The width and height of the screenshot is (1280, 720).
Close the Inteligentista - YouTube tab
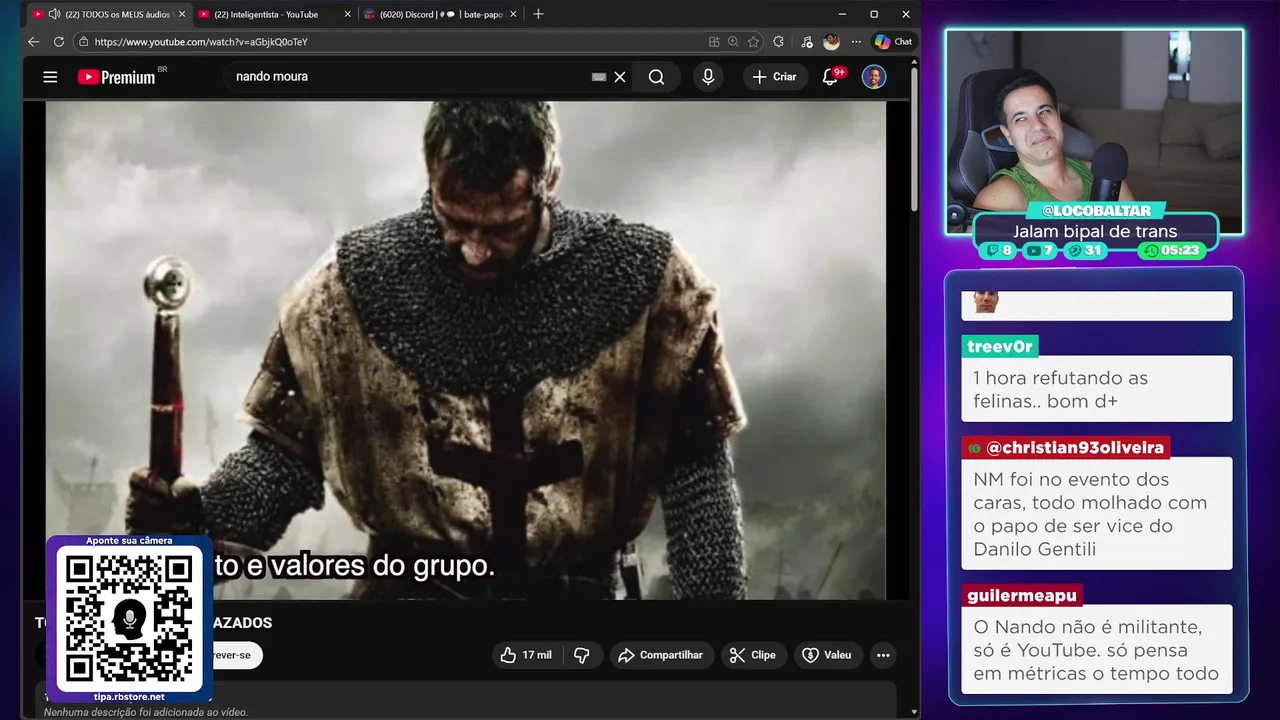click(x=347, y=14)
